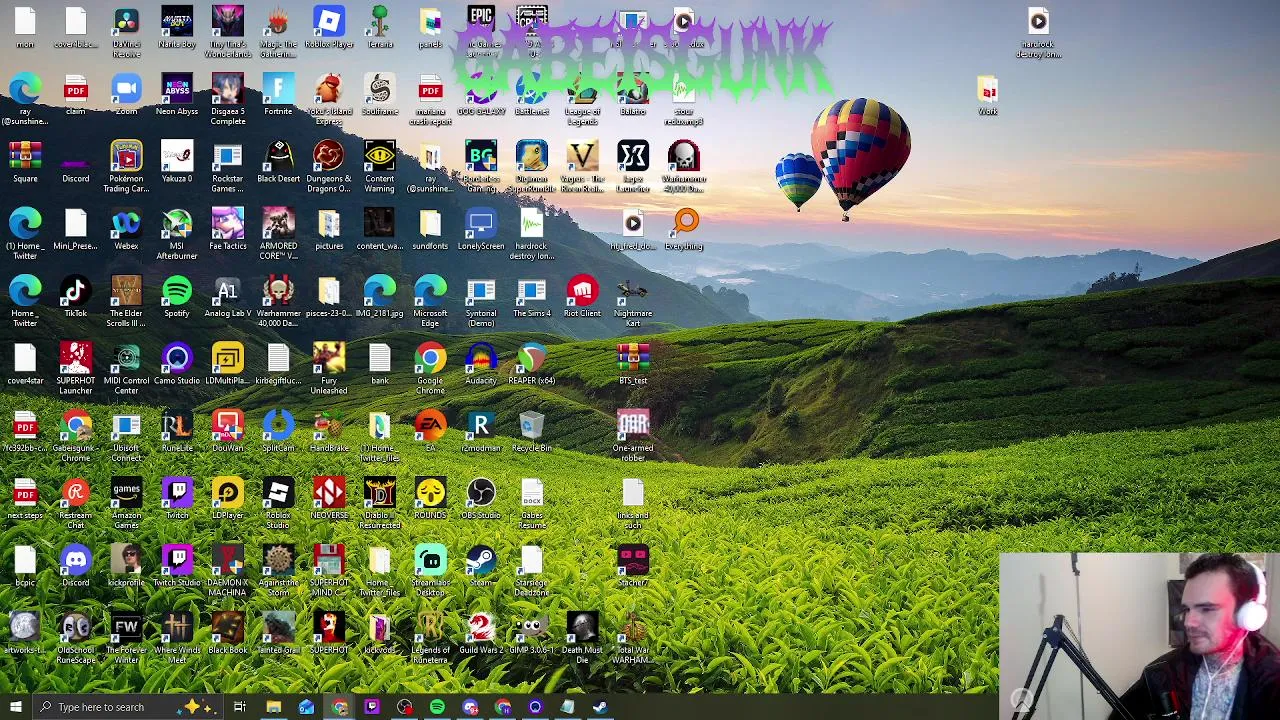
Task: Select the REAPER (x64) icon
Action: click(x=532, y=363)
